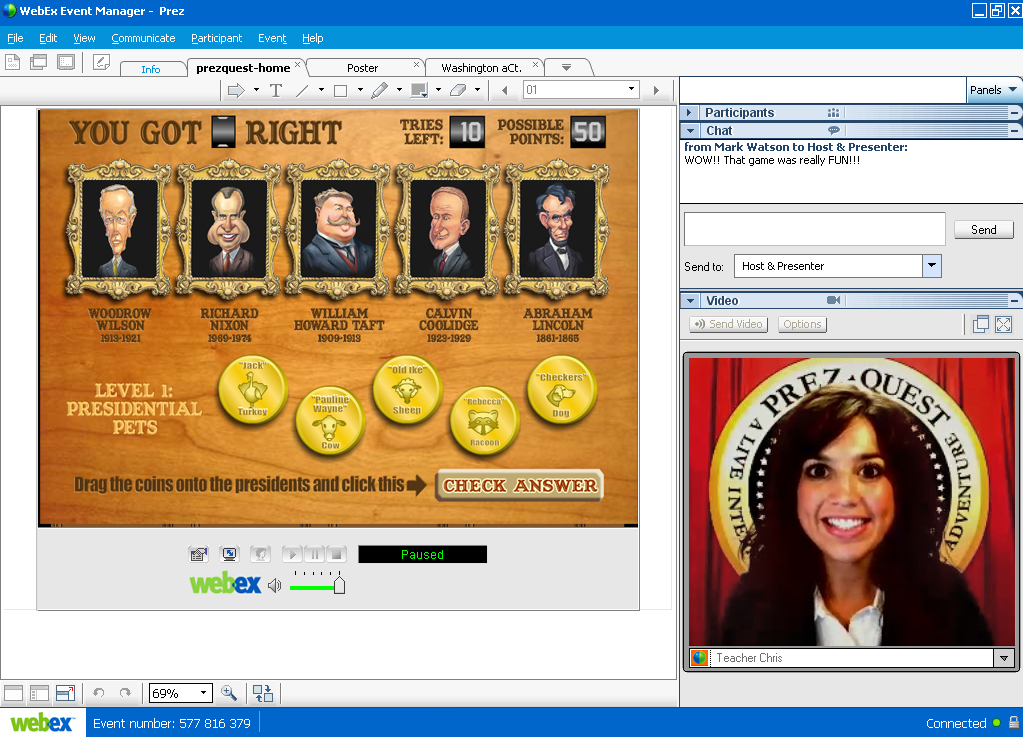Image resolution: width=1023 pixels, height=737 pixels.
Task: Collapse the Video panel
Action: coord(690,301)
